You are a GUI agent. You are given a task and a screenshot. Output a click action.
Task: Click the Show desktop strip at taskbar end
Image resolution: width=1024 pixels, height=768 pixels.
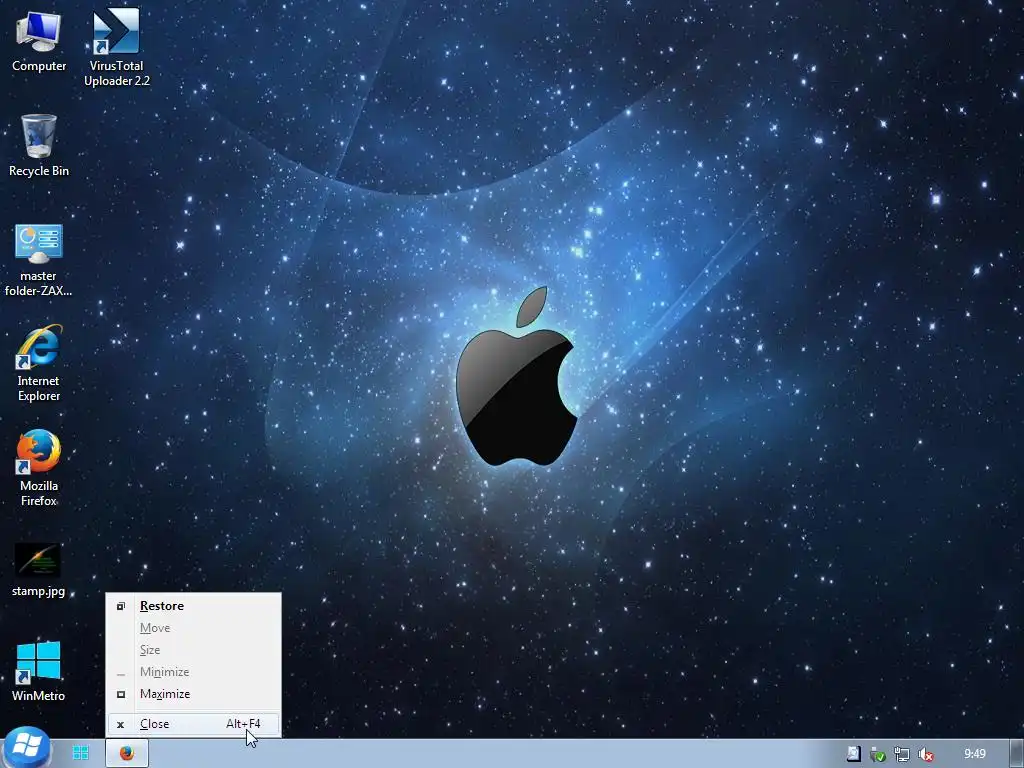point(1016,754)
